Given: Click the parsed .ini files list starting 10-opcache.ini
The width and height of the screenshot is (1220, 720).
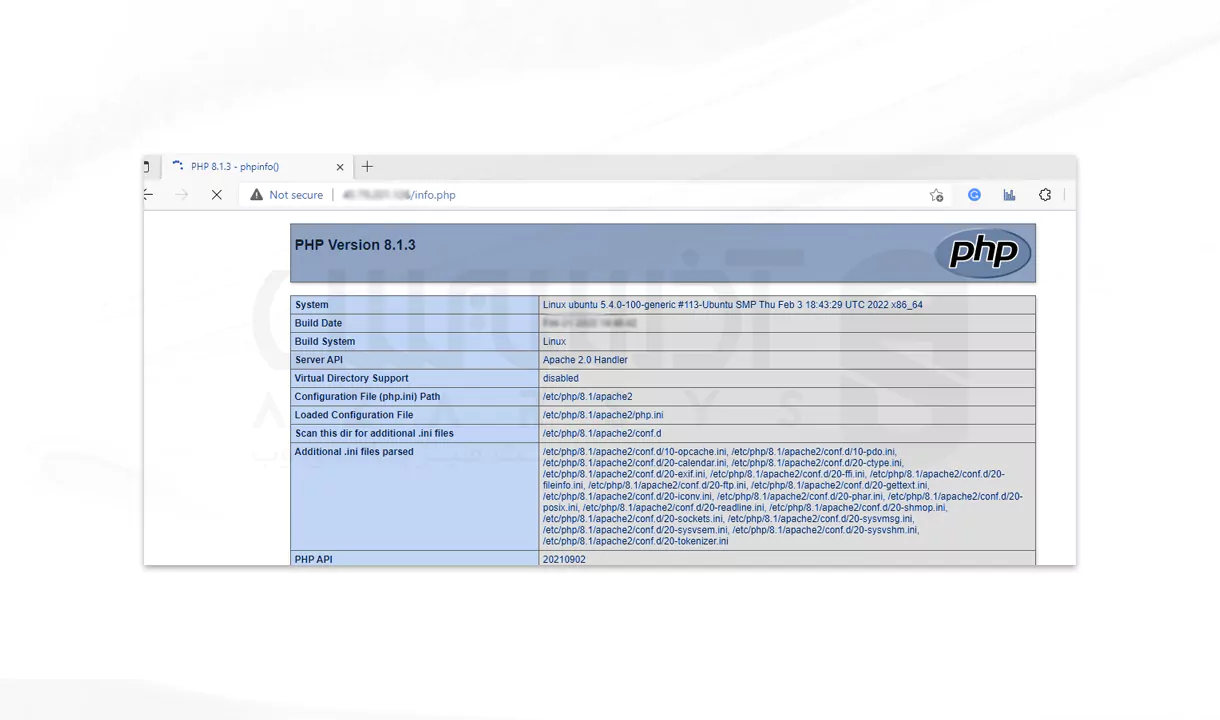Looking at the screenshot, I should click(783, 497).
